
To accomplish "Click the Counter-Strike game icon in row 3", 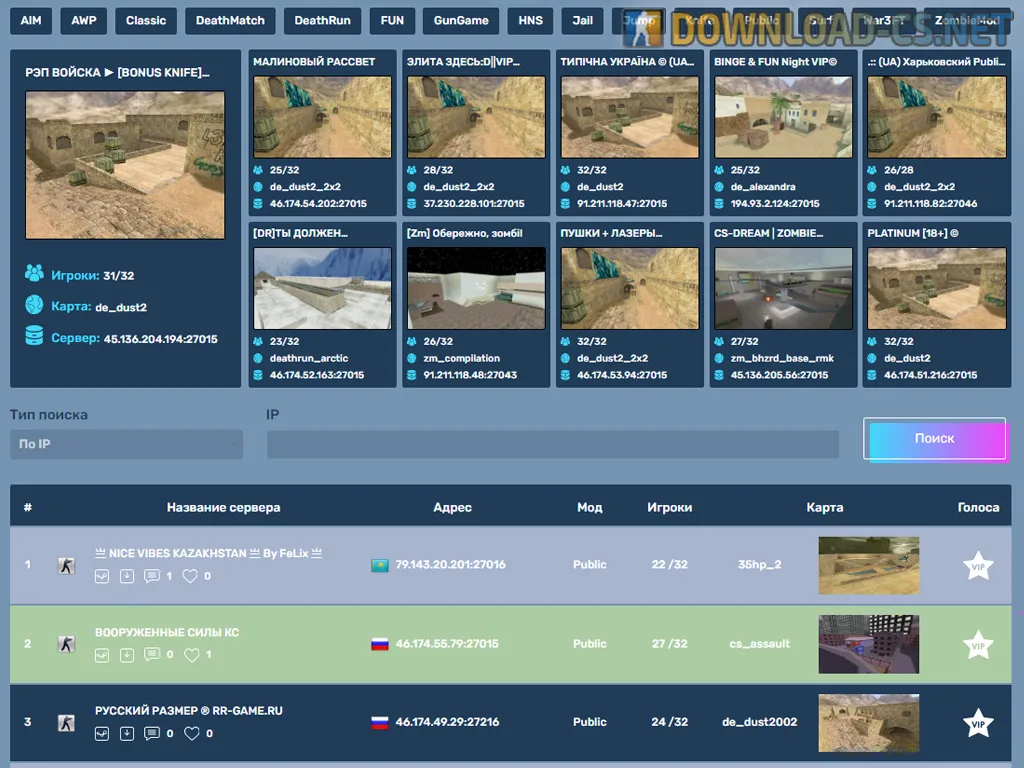I will click(x=66, y=723).
